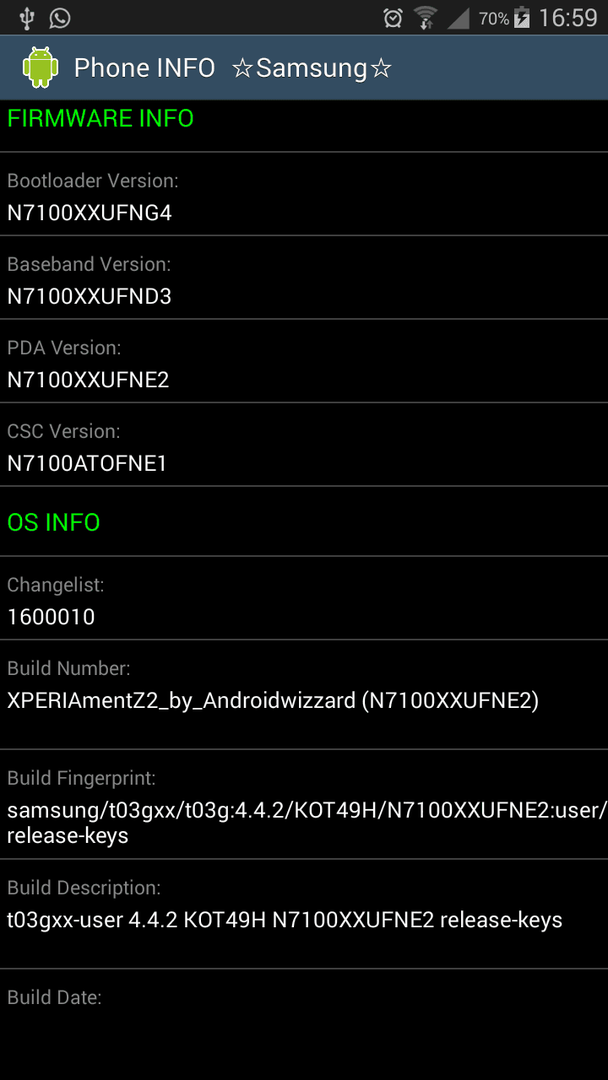Select the Changelist 1600010 entry
This screenshot has width=608, height=1080.
tap(304, 598)
